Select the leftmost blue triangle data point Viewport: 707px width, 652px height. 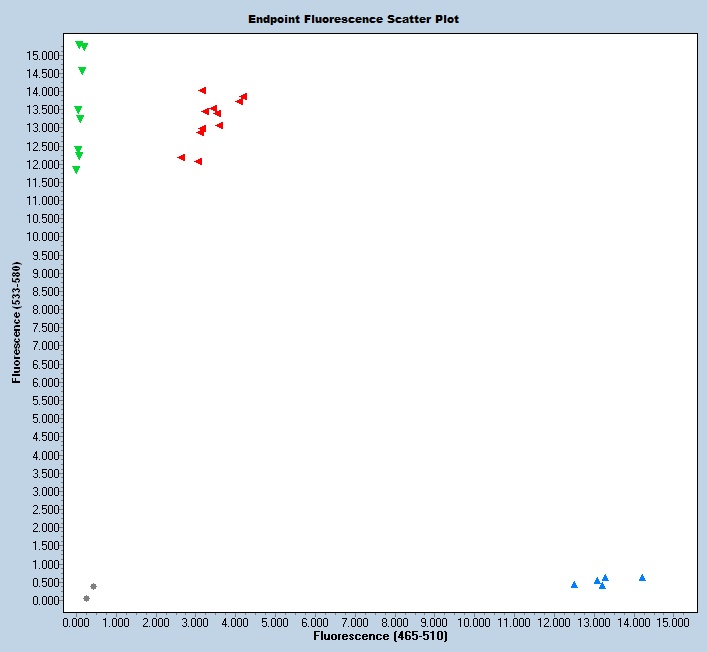pyautogui.click(x=574, y=584)
